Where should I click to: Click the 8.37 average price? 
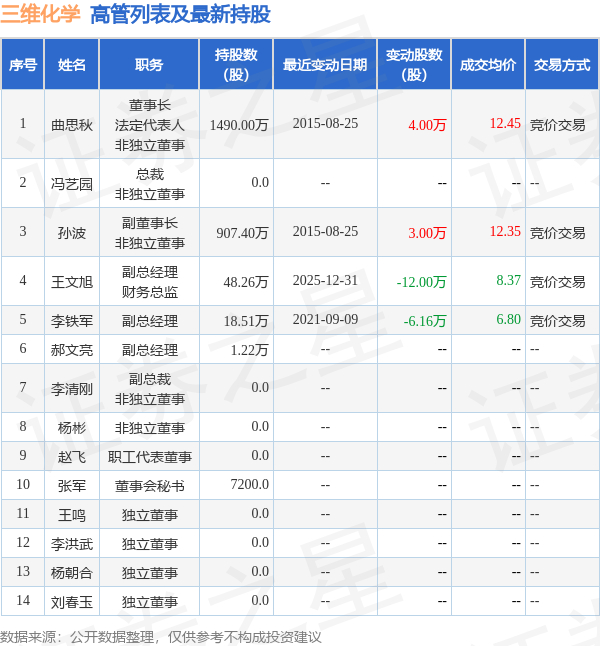point(509,281)
